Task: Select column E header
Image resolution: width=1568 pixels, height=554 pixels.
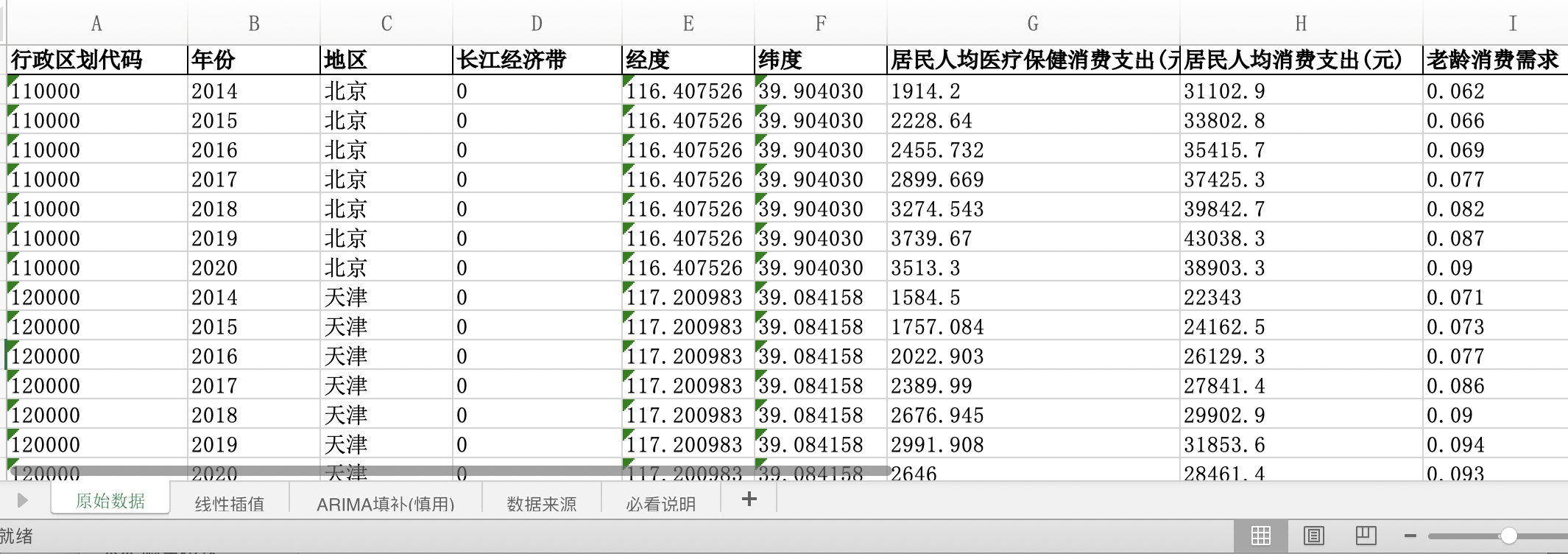Action: [688, 24]
